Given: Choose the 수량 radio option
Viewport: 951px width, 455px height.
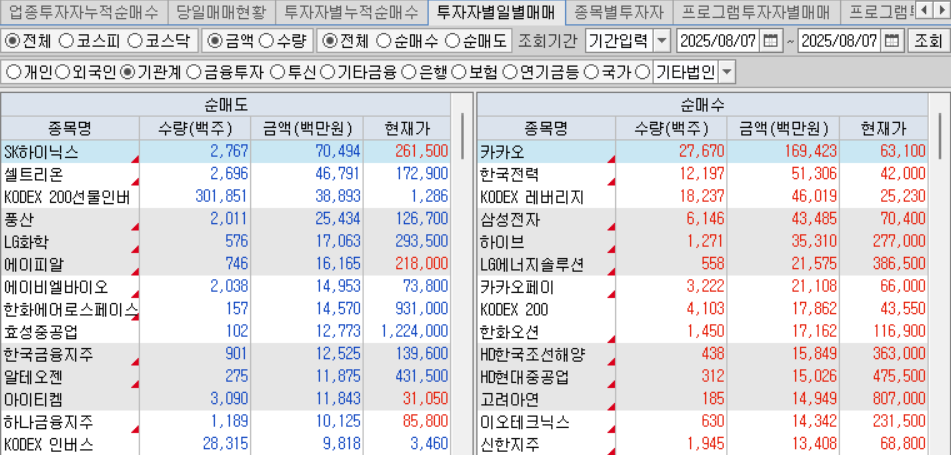Looking at the screenshot, I should point(266,41).
